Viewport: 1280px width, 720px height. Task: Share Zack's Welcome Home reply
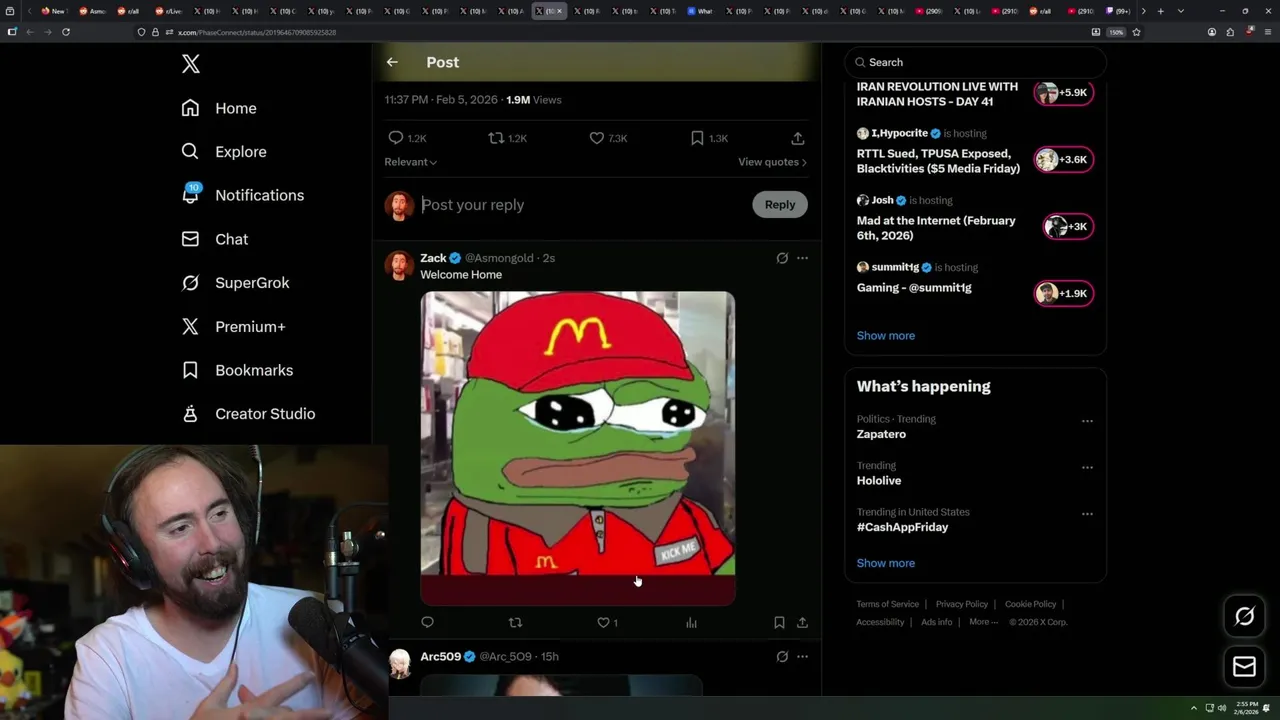tap(802, 622)
